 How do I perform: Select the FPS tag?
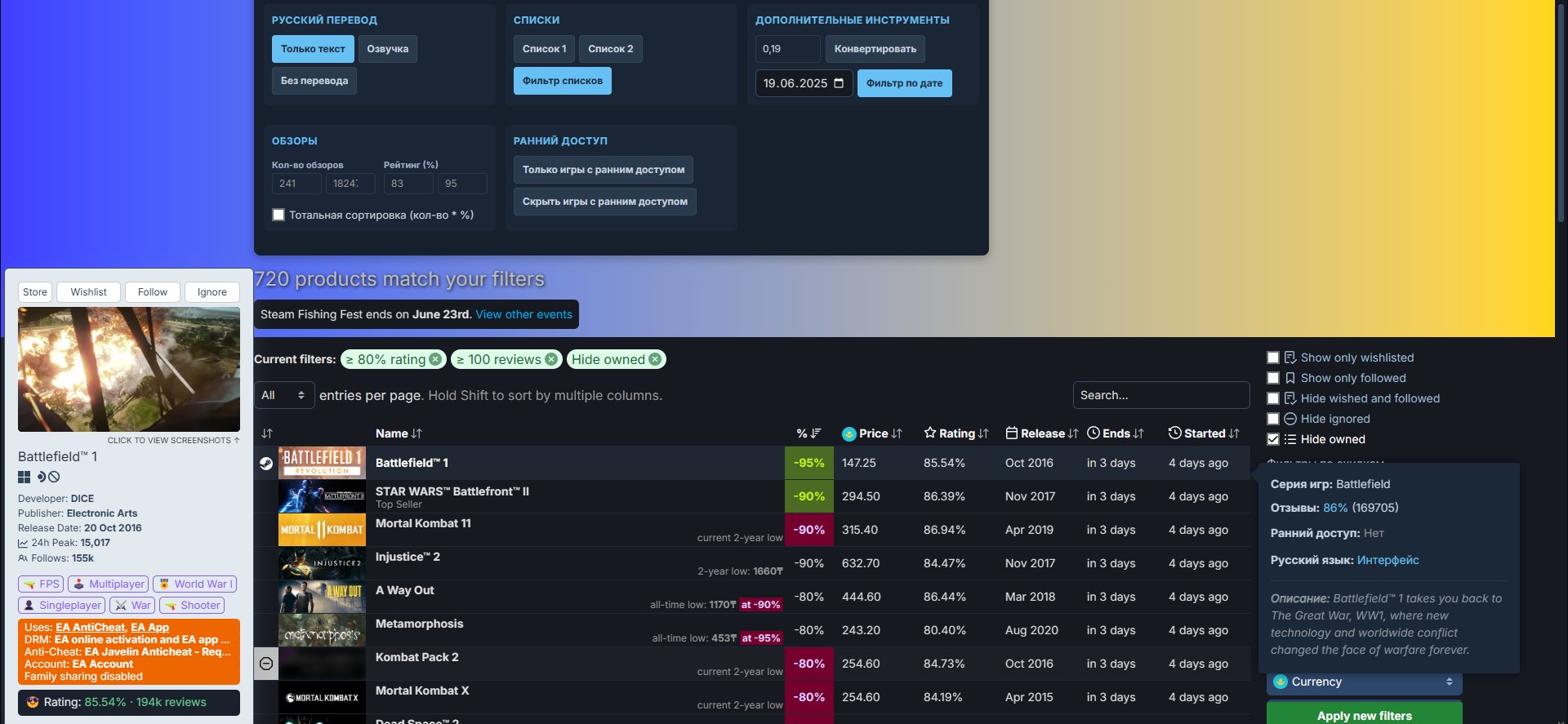click(x=41, y=584)
